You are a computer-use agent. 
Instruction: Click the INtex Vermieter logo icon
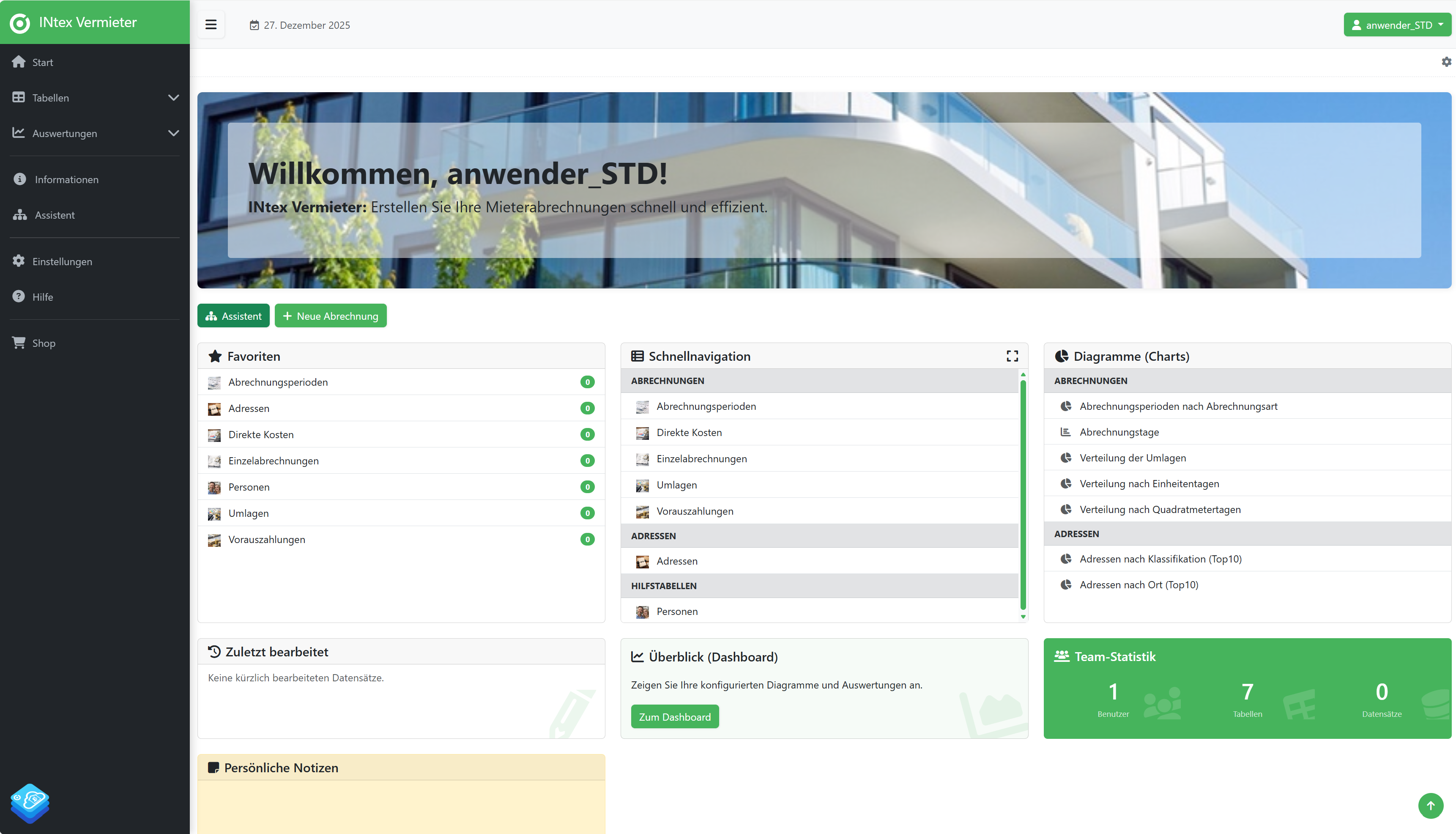pyautogui.click(x=20, y=23)
